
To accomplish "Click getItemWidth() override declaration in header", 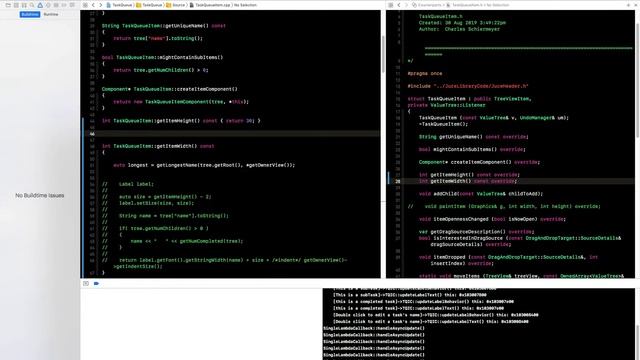I will [x=468, y=181].
